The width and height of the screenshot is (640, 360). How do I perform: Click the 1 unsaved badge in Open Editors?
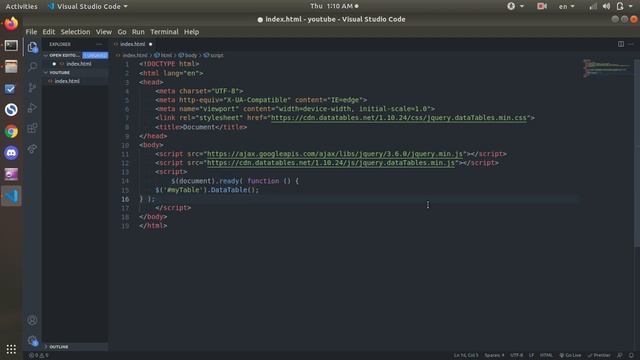pos(95,55)
